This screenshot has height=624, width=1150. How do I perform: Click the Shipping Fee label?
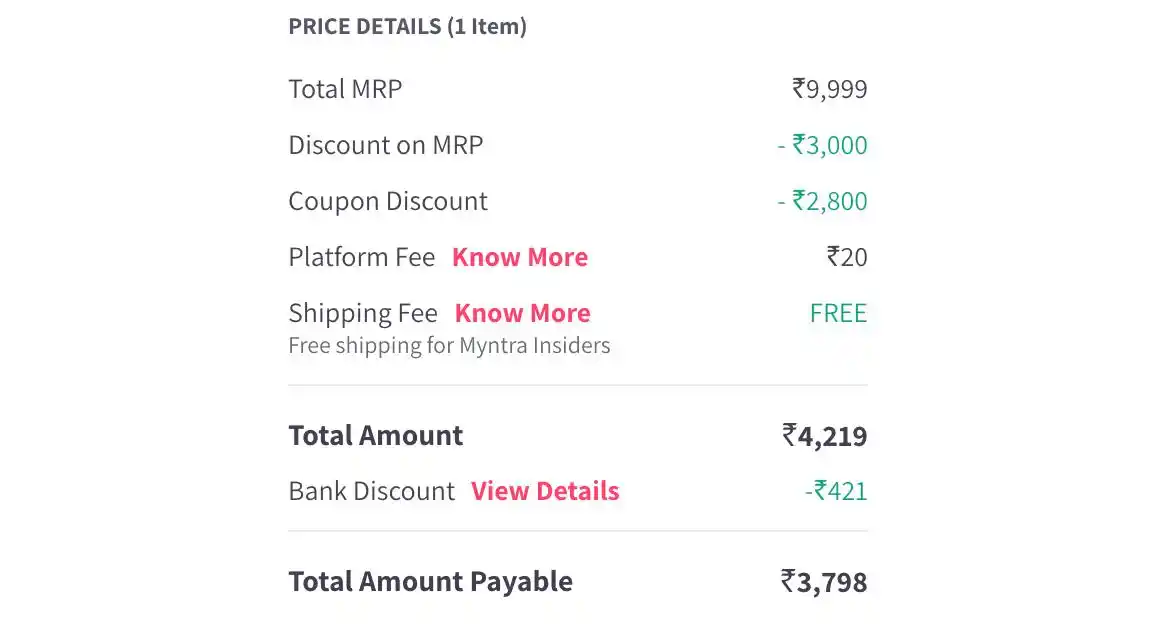(x=363, y=313)
